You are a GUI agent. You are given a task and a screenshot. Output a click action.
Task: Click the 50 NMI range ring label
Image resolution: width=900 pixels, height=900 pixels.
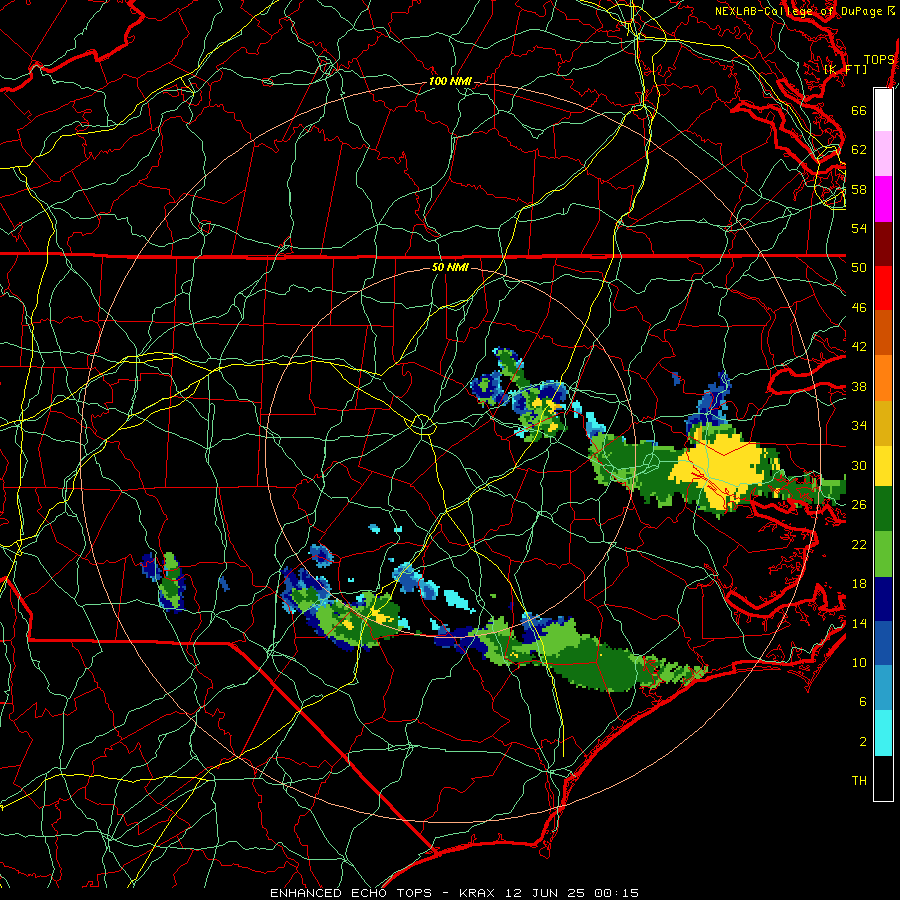tap(450, 267)
